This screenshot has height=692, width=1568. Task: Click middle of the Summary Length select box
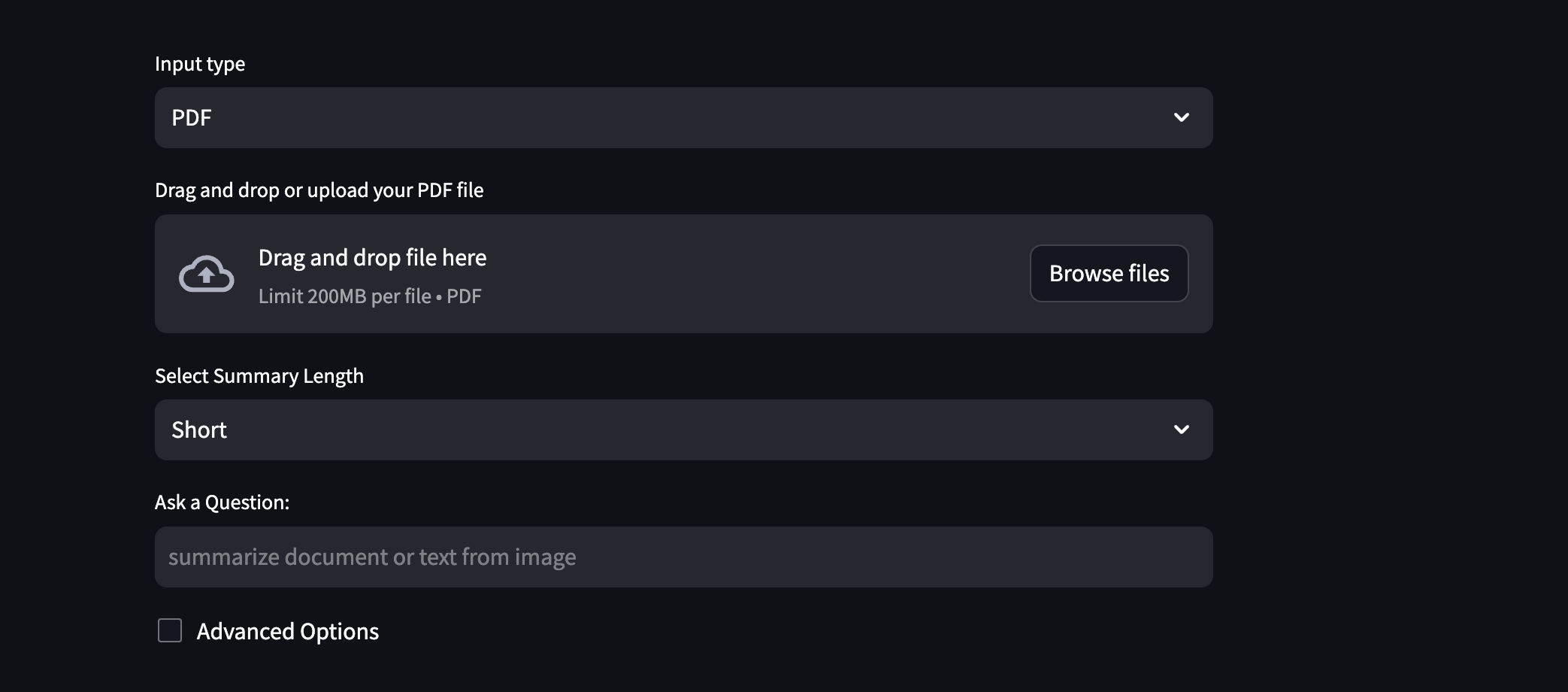[x=683, y=429]
